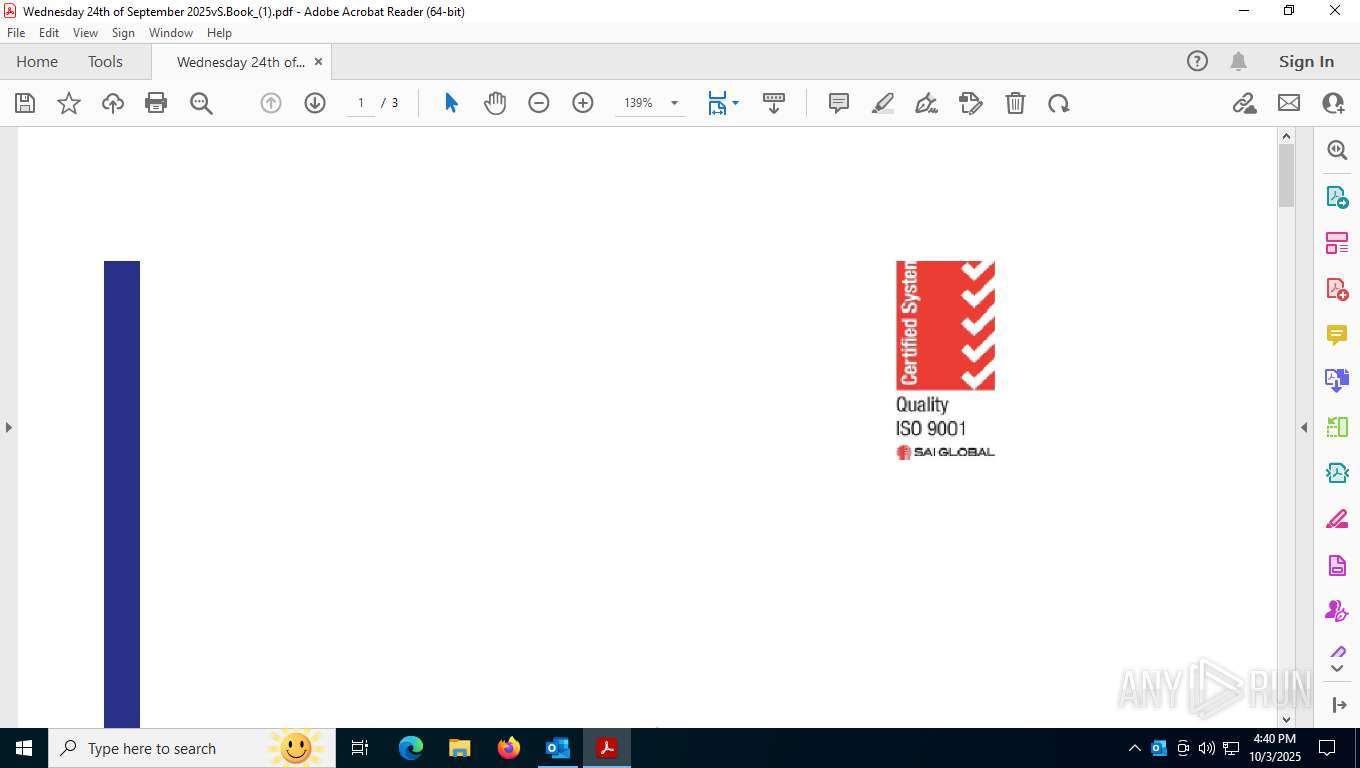This screenshot has height=768, width=1360.
Task: Expand the tools pane at the bottom right
Action: click(x=1340, y=705)
